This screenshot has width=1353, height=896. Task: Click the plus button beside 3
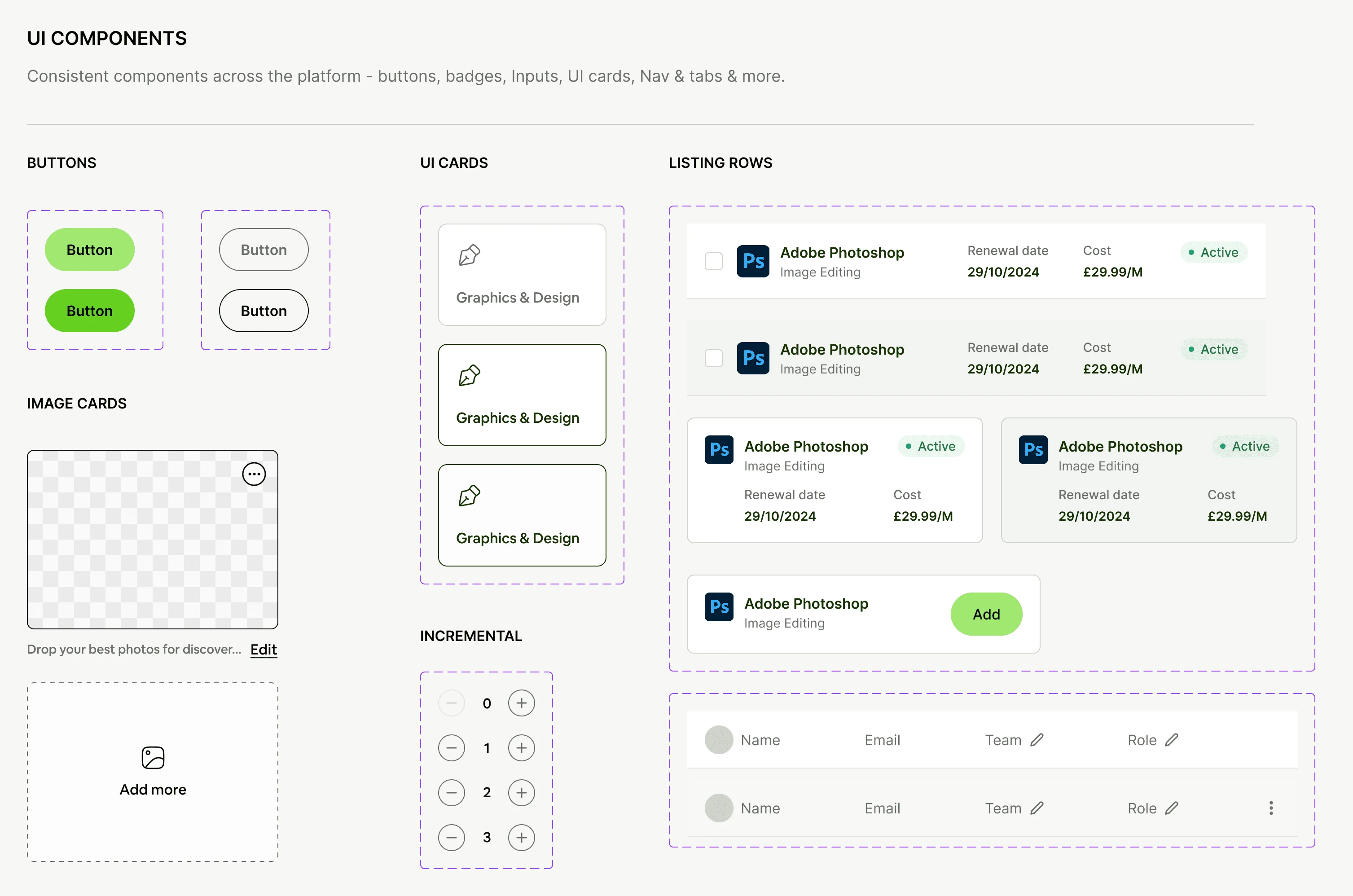(522, 838)
